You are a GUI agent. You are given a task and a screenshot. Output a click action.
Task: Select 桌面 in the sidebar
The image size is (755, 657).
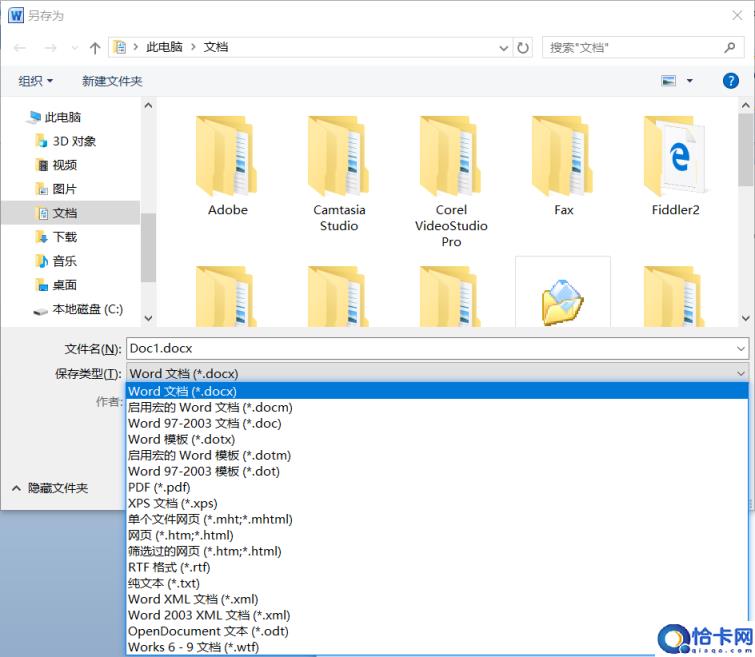(x=56, y=285)
